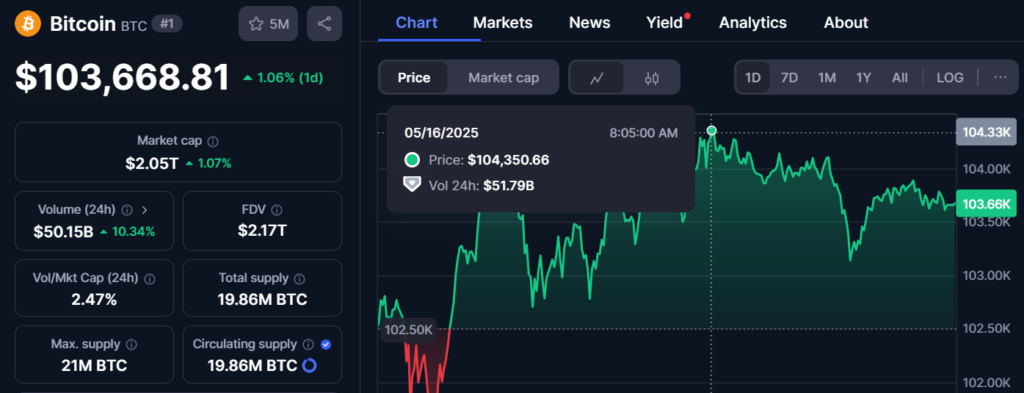Screen dimensions: 1024x393
Task: Open the FDV info icon
Action: pos(277,210)
